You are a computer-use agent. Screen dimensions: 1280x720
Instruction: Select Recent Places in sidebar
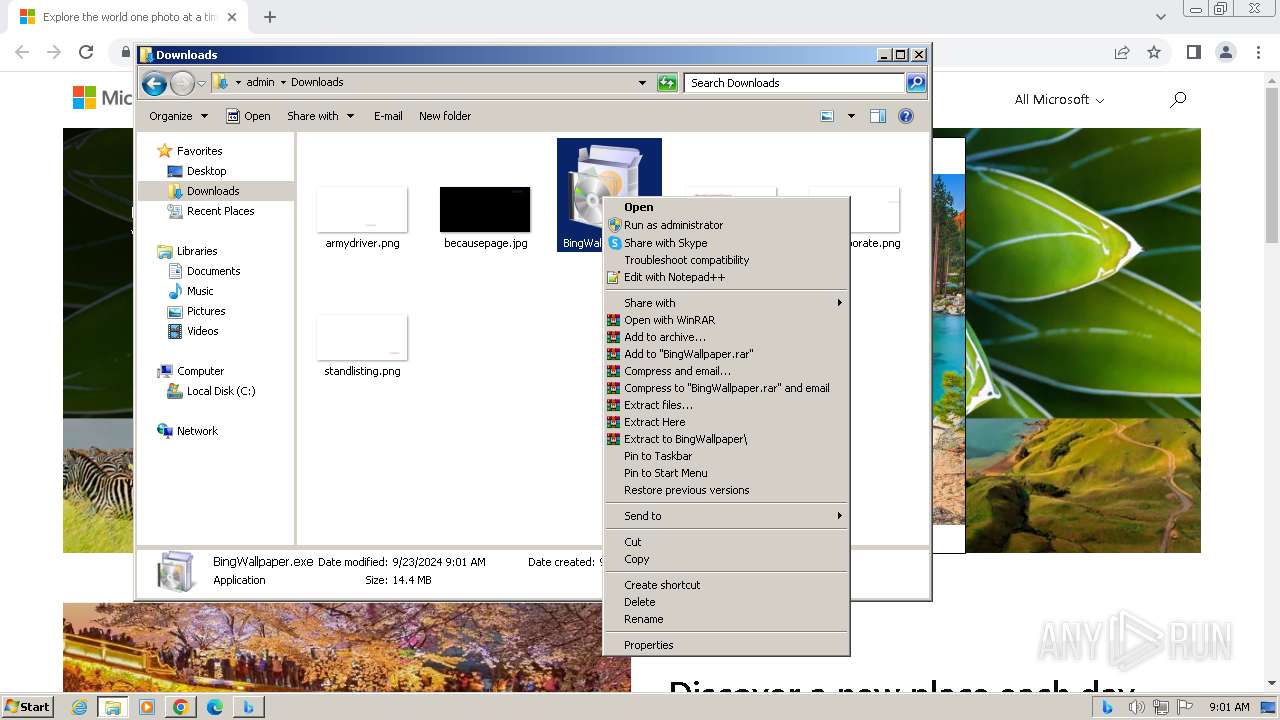pos(220,211)
